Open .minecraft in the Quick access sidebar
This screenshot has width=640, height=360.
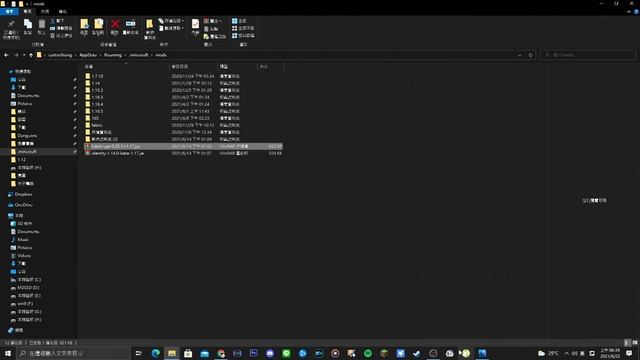pos(27,151)
